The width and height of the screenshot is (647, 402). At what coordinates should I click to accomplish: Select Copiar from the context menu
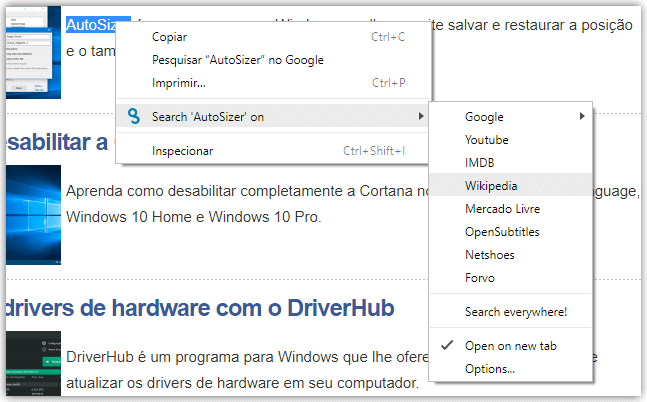tap(171, 37)
